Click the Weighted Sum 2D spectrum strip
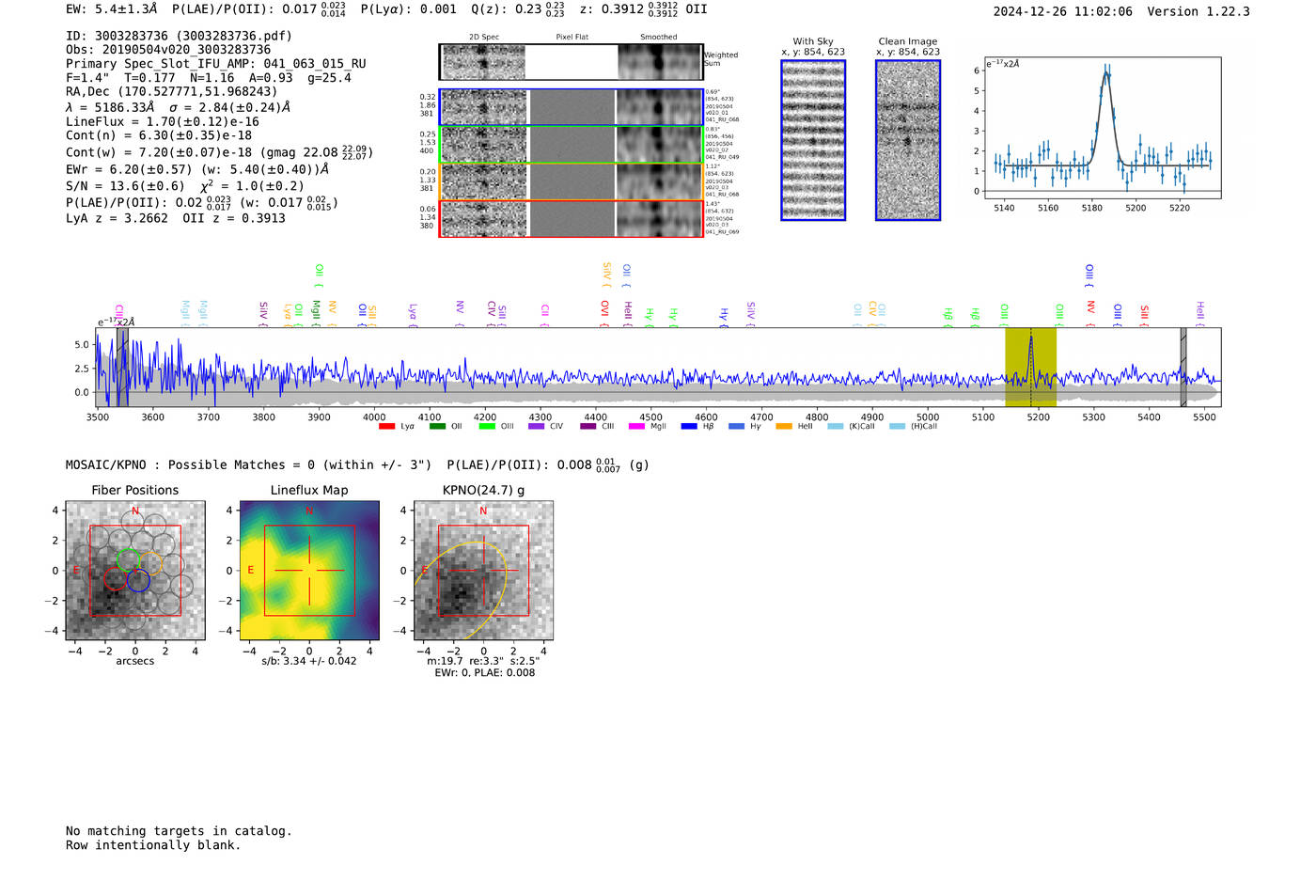The height and width of the screenshot is (896, 1316). coord(572,62)
